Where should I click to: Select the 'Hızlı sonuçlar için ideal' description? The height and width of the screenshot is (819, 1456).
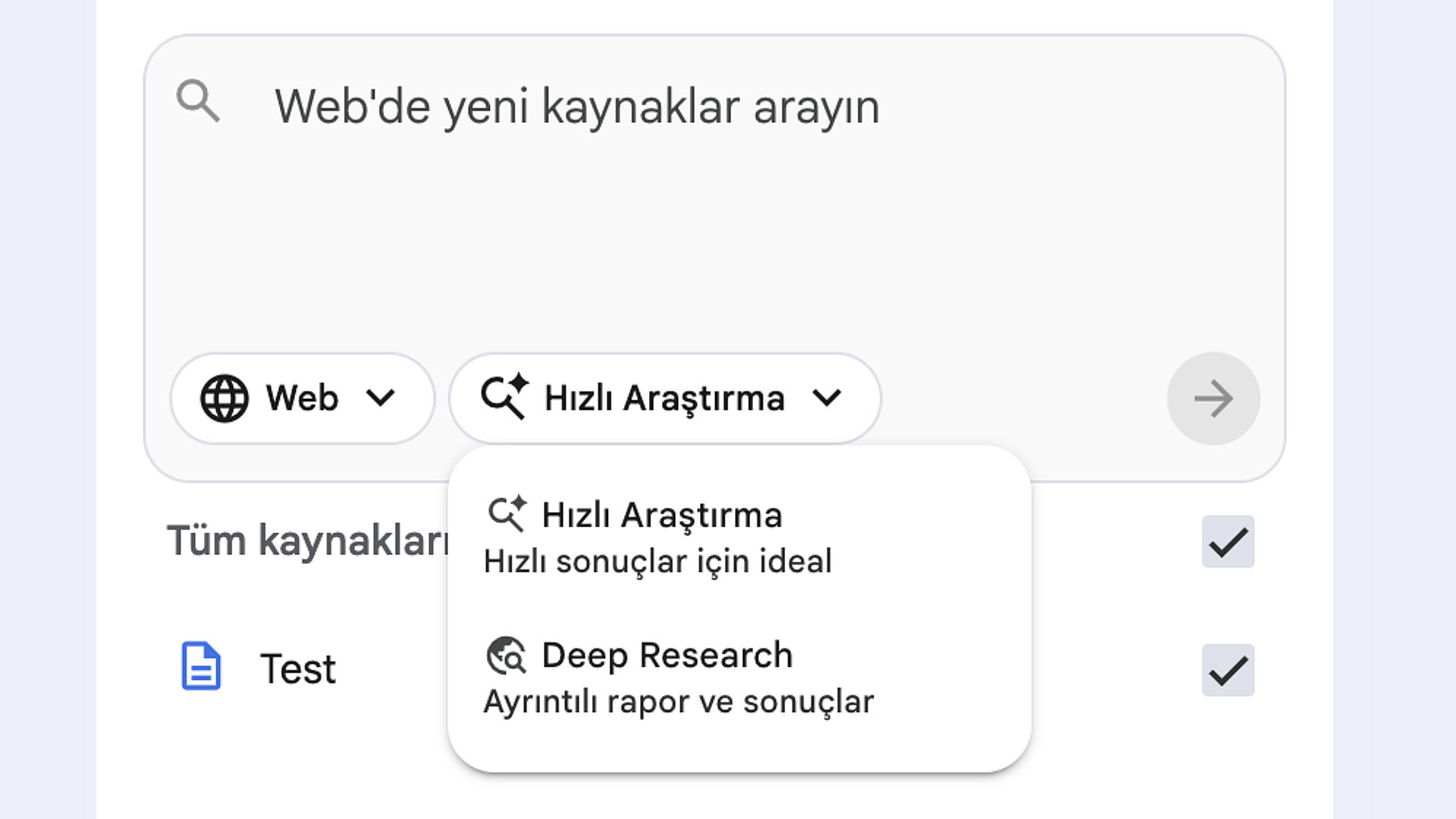[657, 562]
